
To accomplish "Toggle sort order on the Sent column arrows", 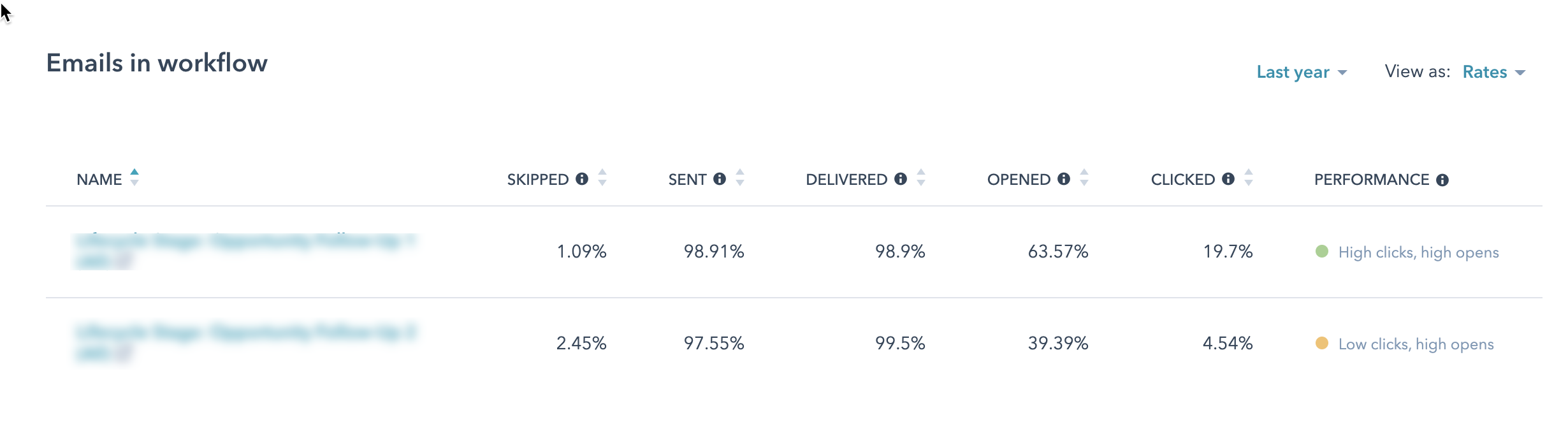I will point(740,178).
